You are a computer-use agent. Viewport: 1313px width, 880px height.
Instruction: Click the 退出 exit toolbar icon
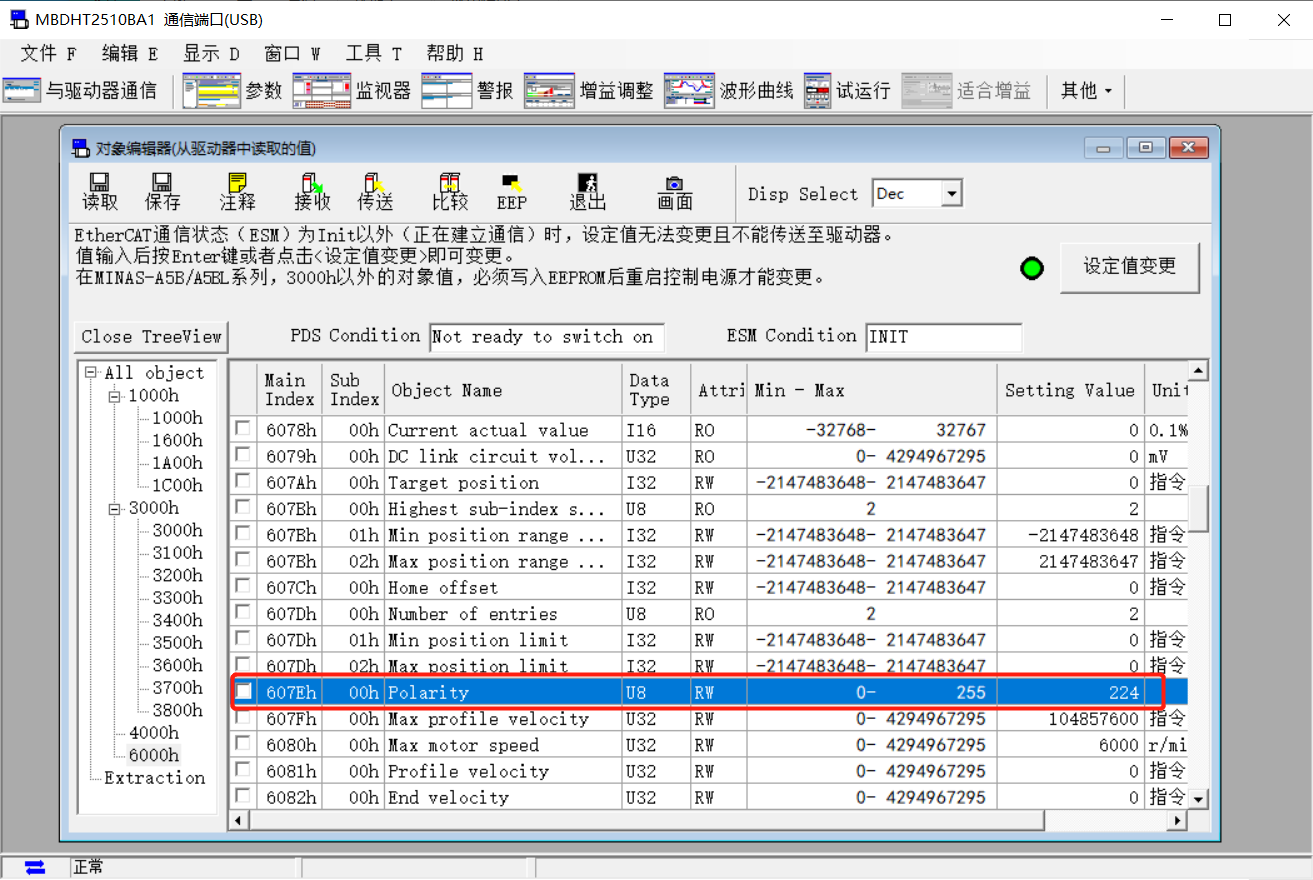coord(588,192)
